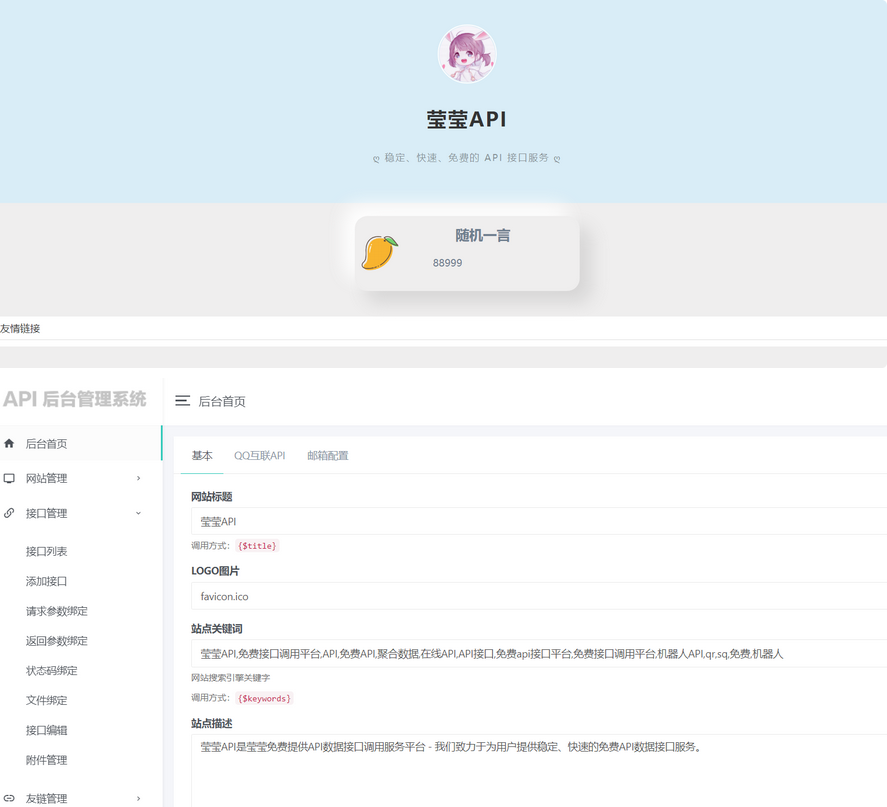Open 友链管理 sidebar menu
The image size is (887, 807).
pyautogui.click(x=46, y=799)
